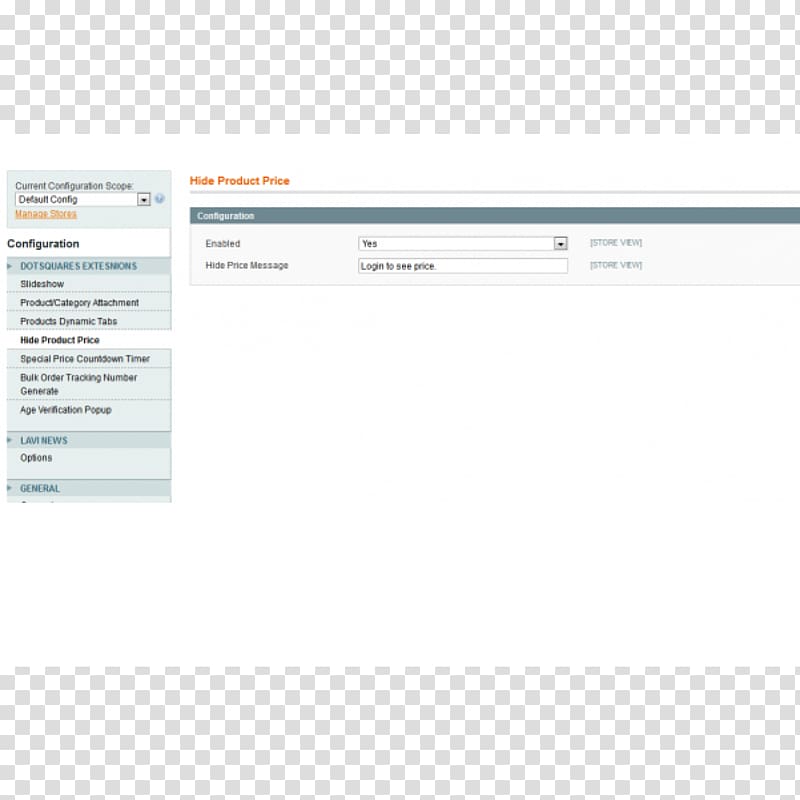Viewport: 800px width, 800px height.
Task: Open Options under LAVI NEWS
Action: (x=89, y=458)
